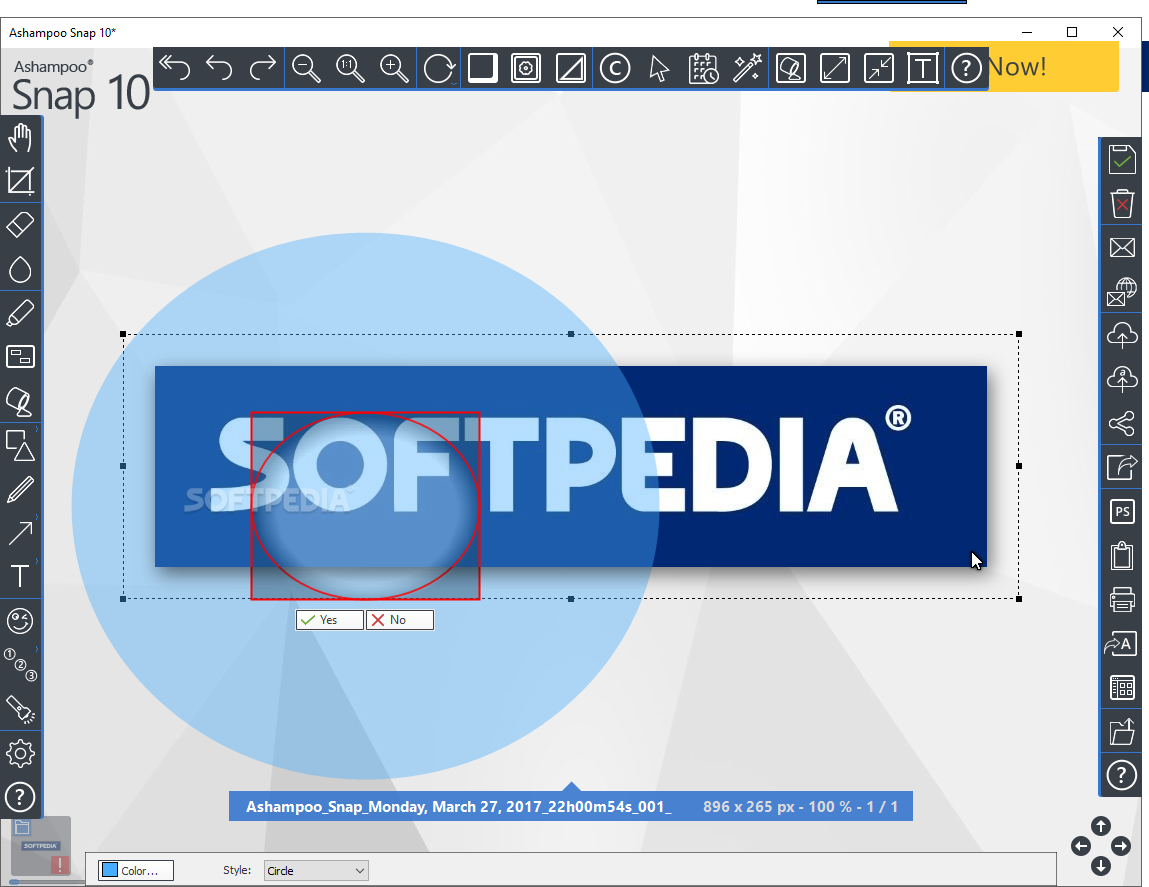Open help in left sidebar

[21, 798]
